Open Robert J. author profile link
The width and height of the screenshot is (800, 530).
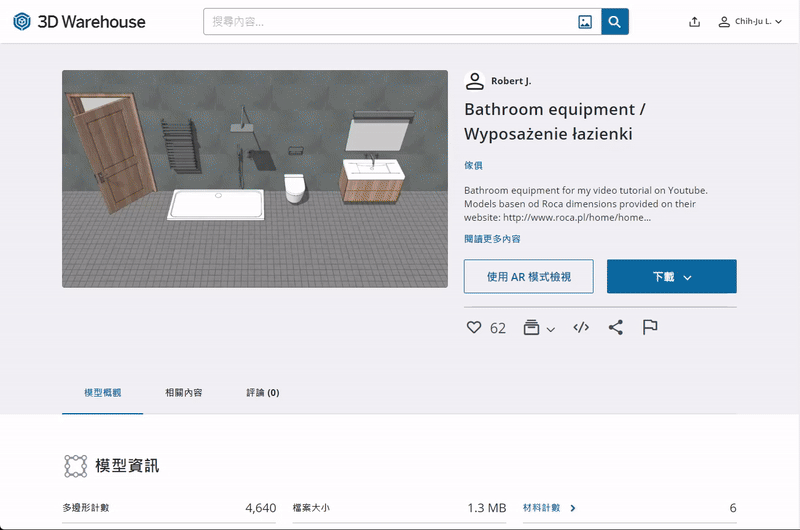click(511, 81)
